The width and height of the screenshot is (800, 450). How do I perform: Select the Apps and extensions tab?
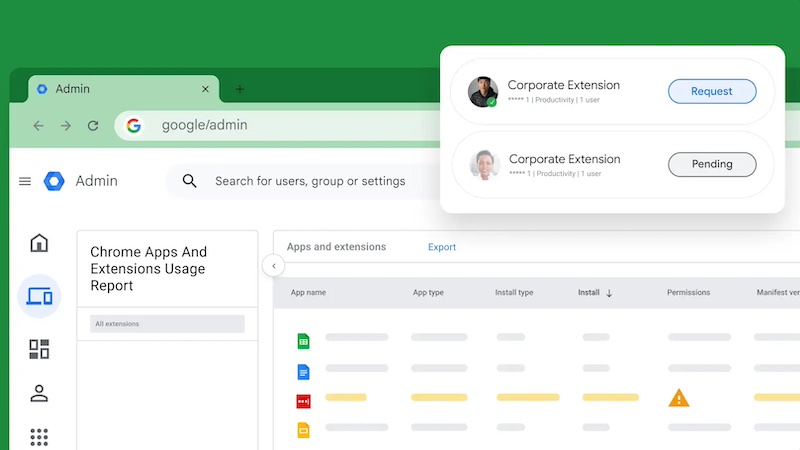336,247
